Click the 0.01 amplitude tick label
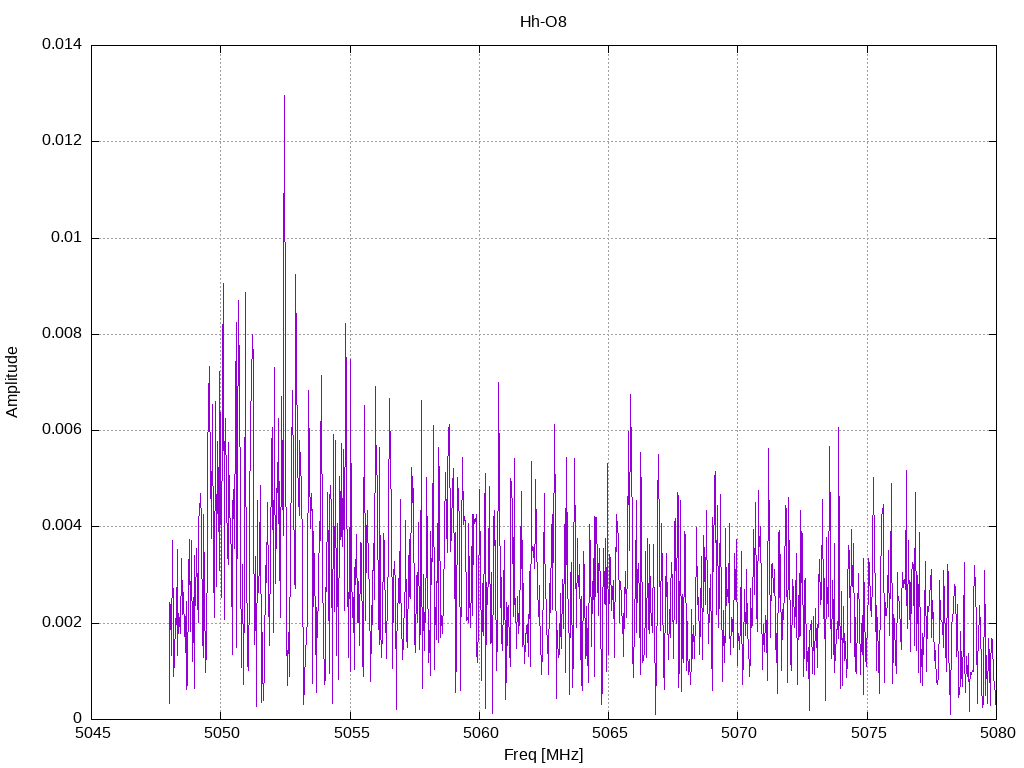Screen dimensions: 1024x768 click(66, 238)
